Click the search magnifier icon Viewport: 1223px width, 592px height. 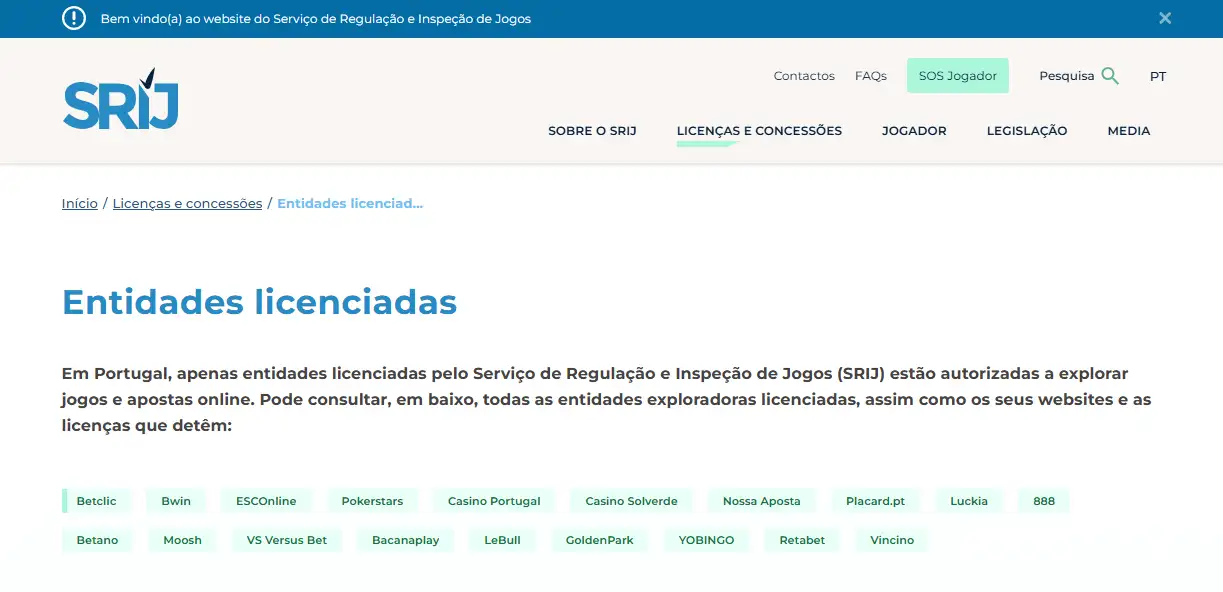pyautogui.click(x=1110, y=76)
